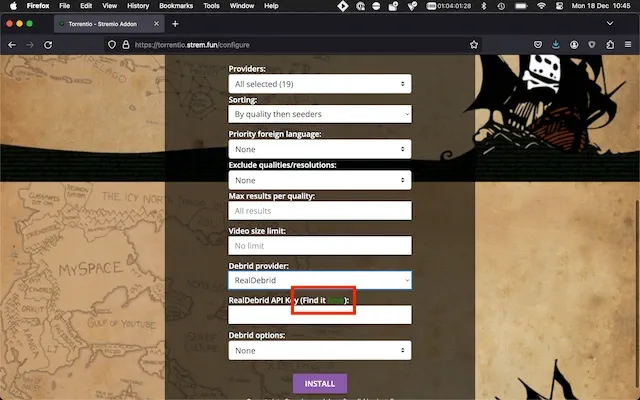Reload the page using the refresh icon
Image resolution: width=640 pixels, height=400 pixels.
click(48, 45)
